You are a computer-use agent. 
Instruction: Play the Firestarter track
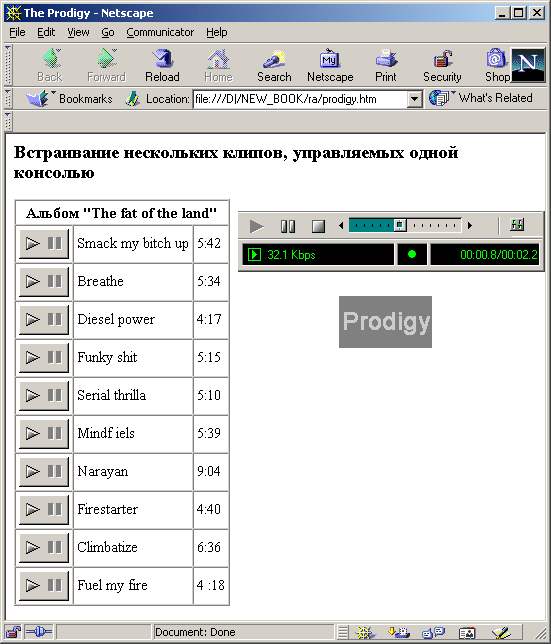(33, 509)
